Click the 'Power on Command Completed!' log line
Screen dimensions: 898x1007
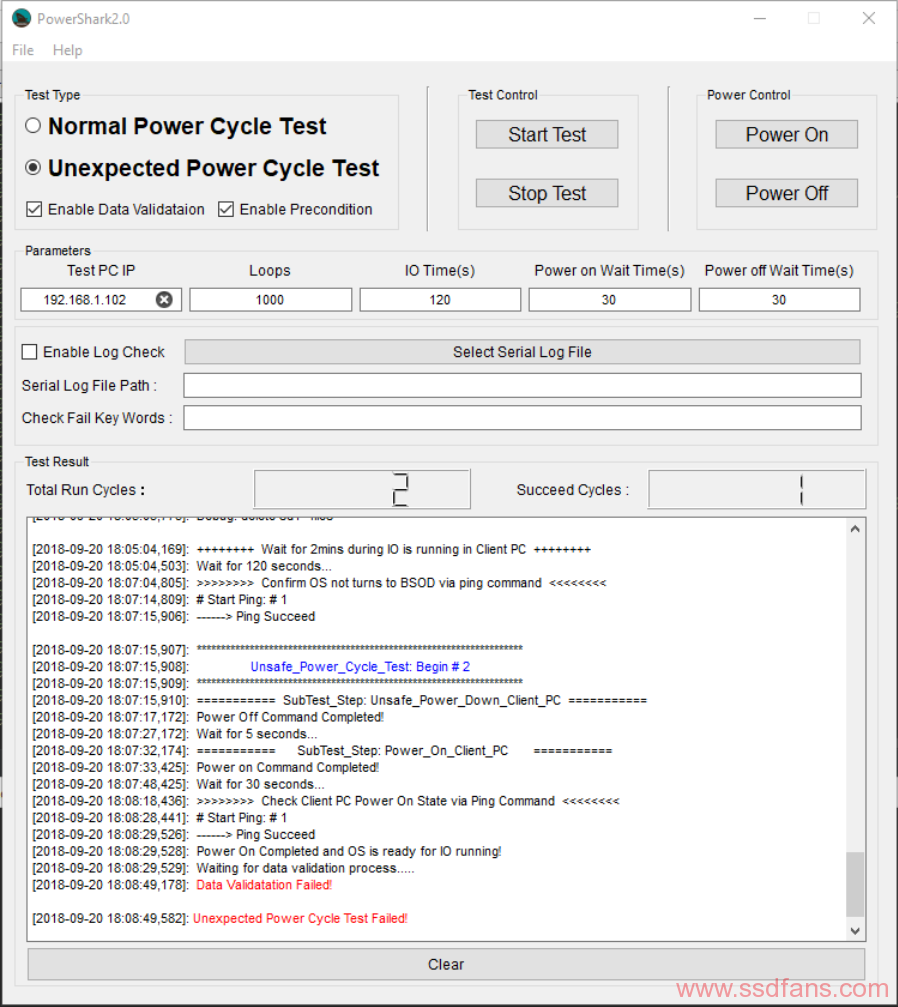tap(287, 767)
